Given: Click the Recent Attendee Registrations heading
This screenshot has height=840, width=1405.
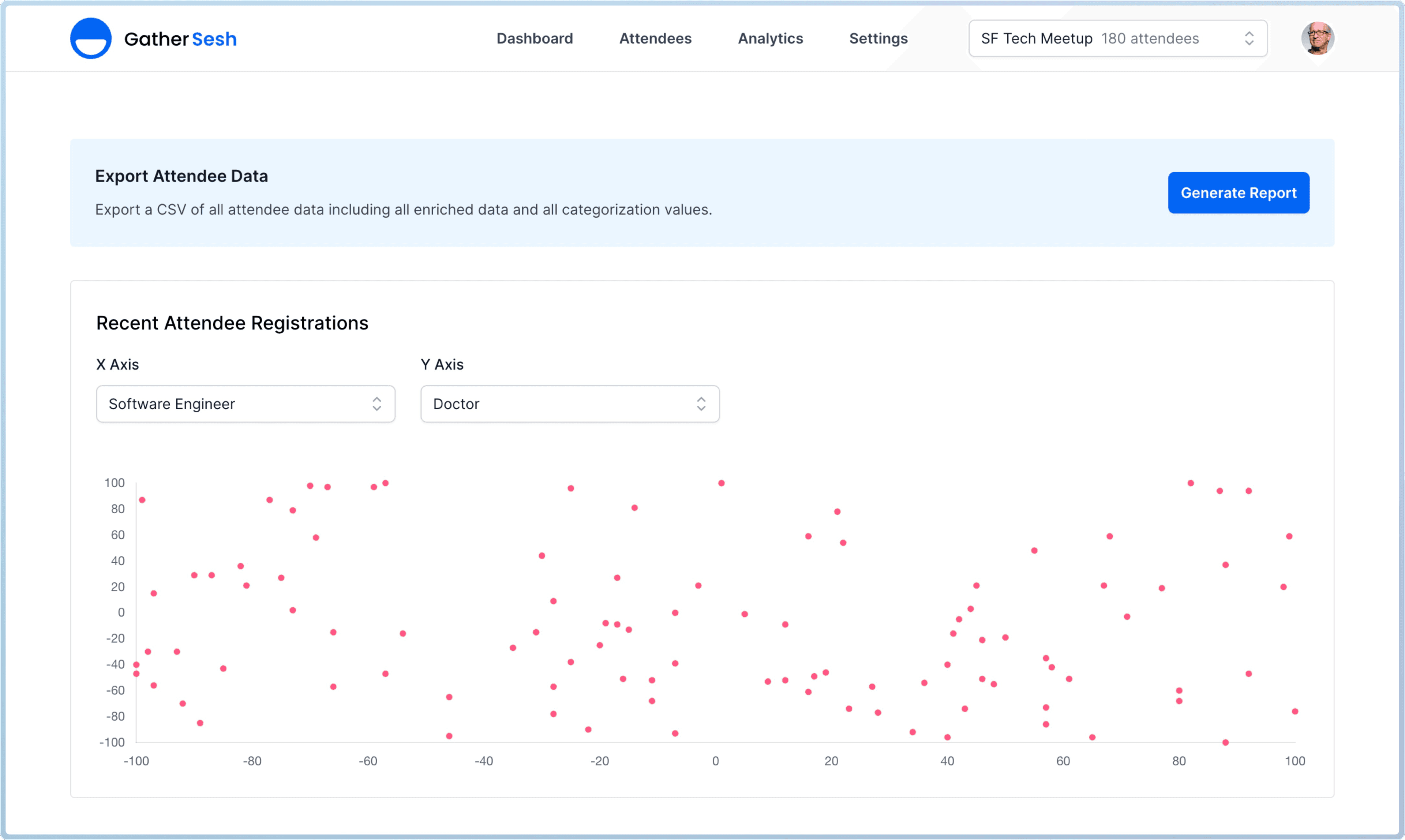Looking at the screenshot, I should point(232,323).
